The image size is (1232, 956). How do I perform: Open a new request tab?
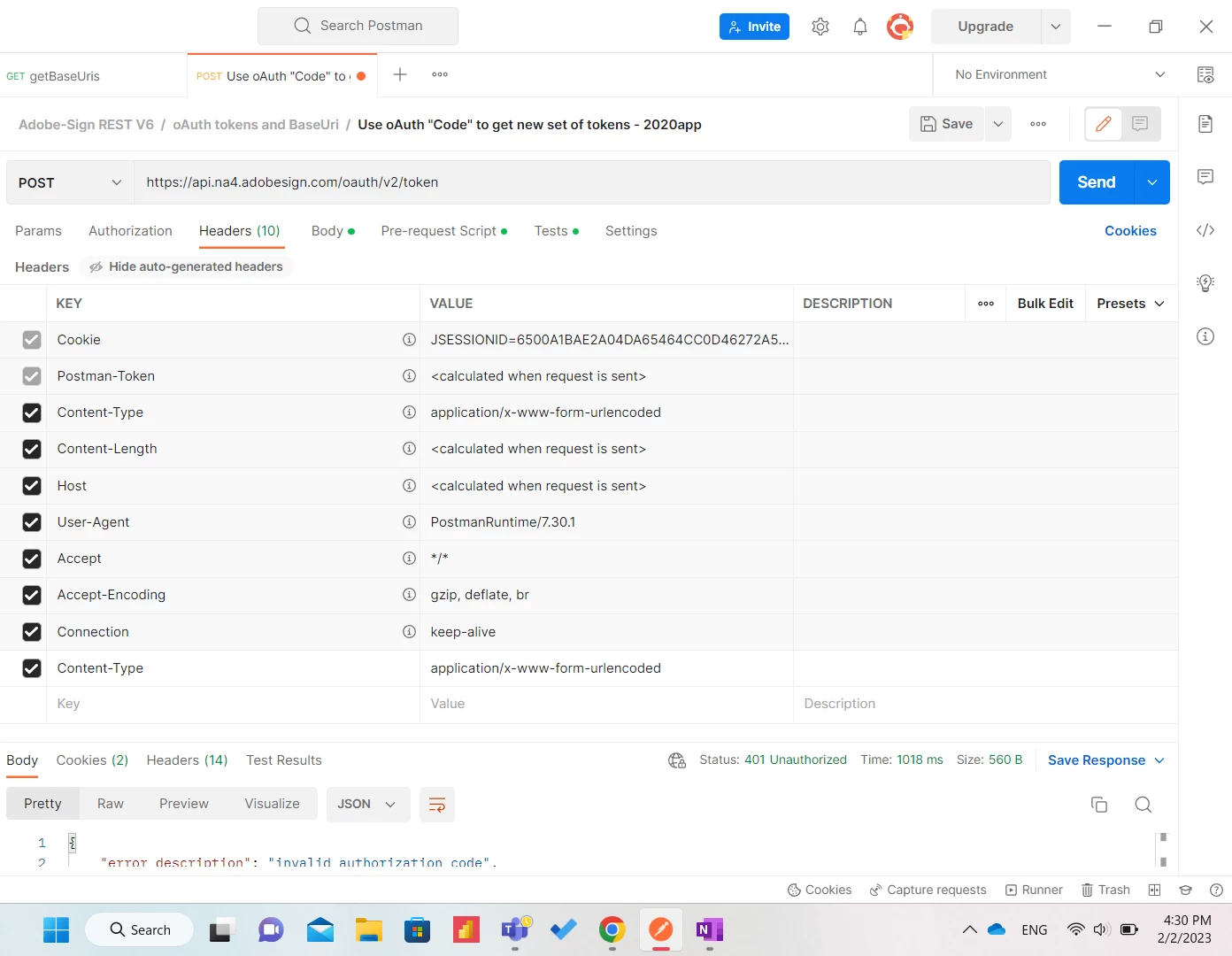400,74
